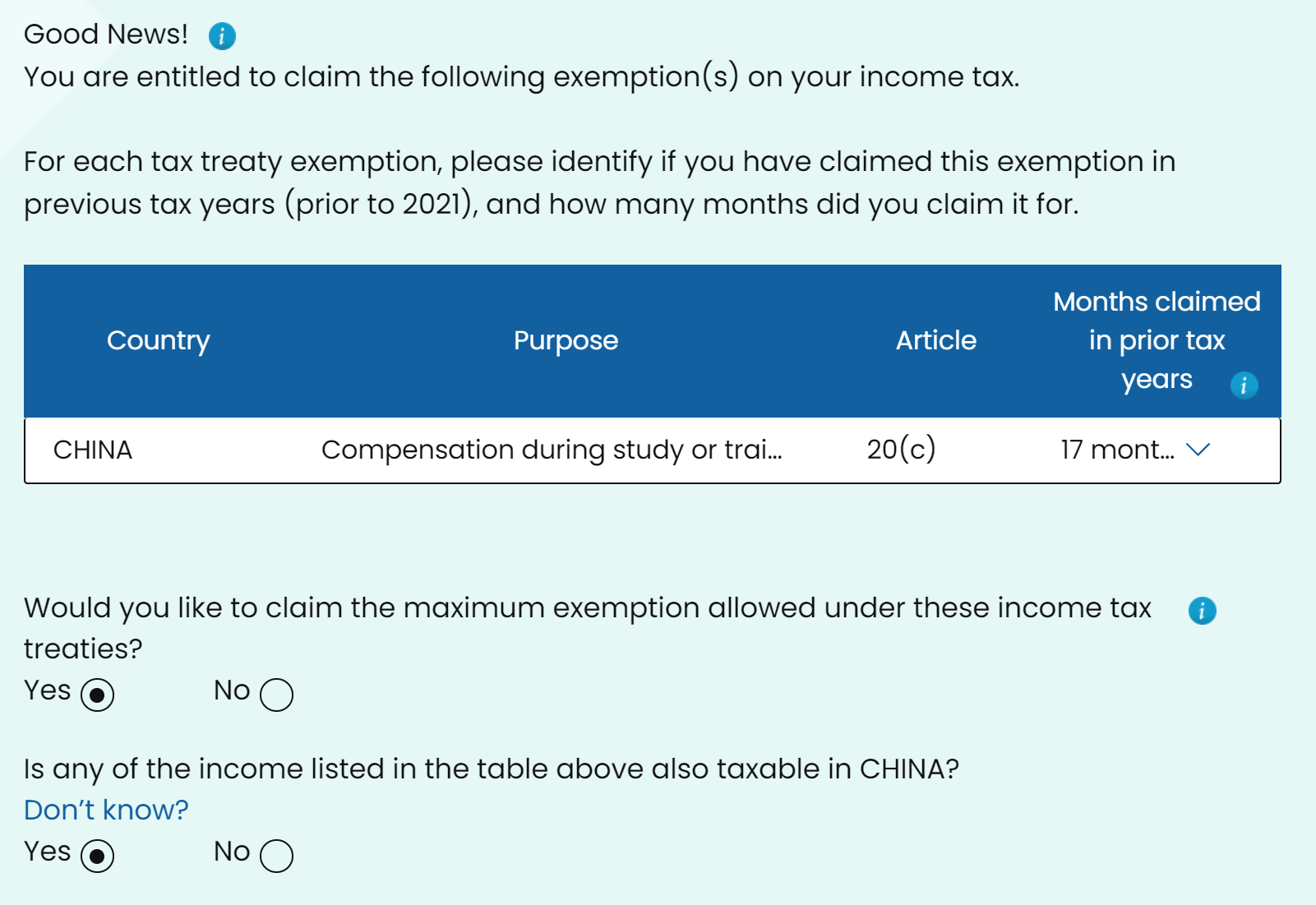Select Yes for claiming maximum exemption
The width and height of the screenshot is (1316, 905).
coord(98,695)
